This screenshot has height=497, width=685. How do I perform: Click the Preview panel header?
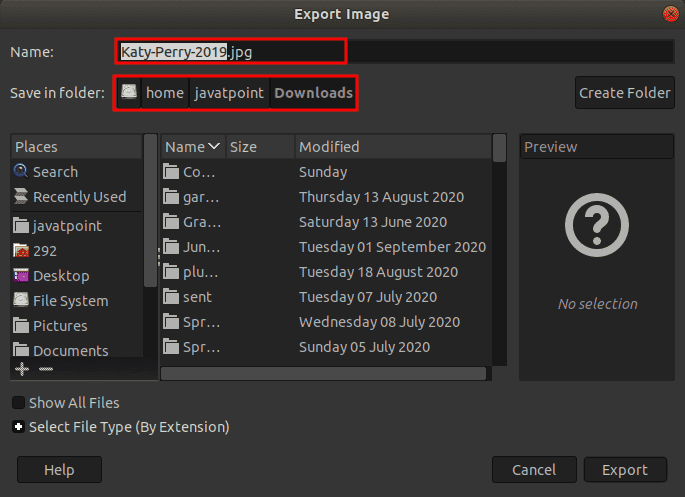point(597,147)
